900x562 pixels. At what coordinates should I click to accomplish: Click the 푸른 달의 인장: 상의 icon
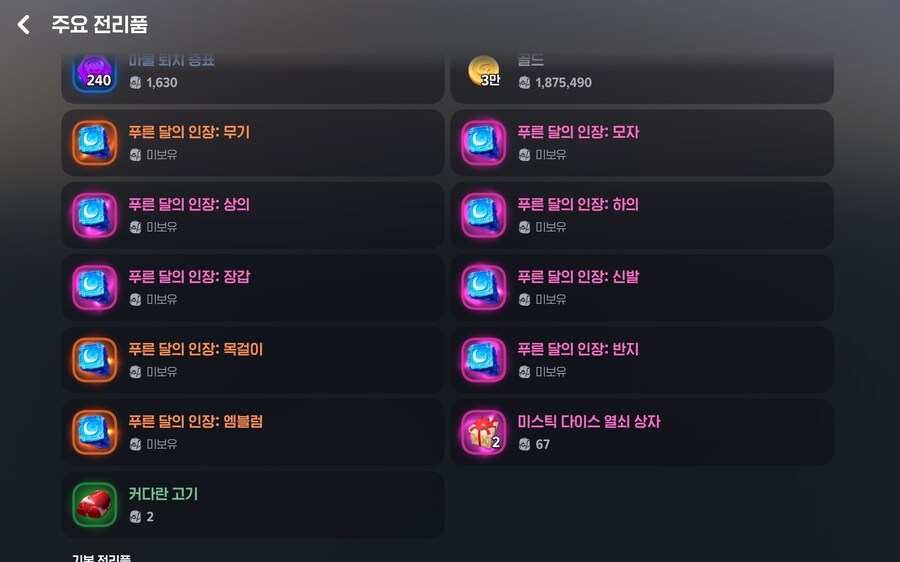[x=95, y=215]
